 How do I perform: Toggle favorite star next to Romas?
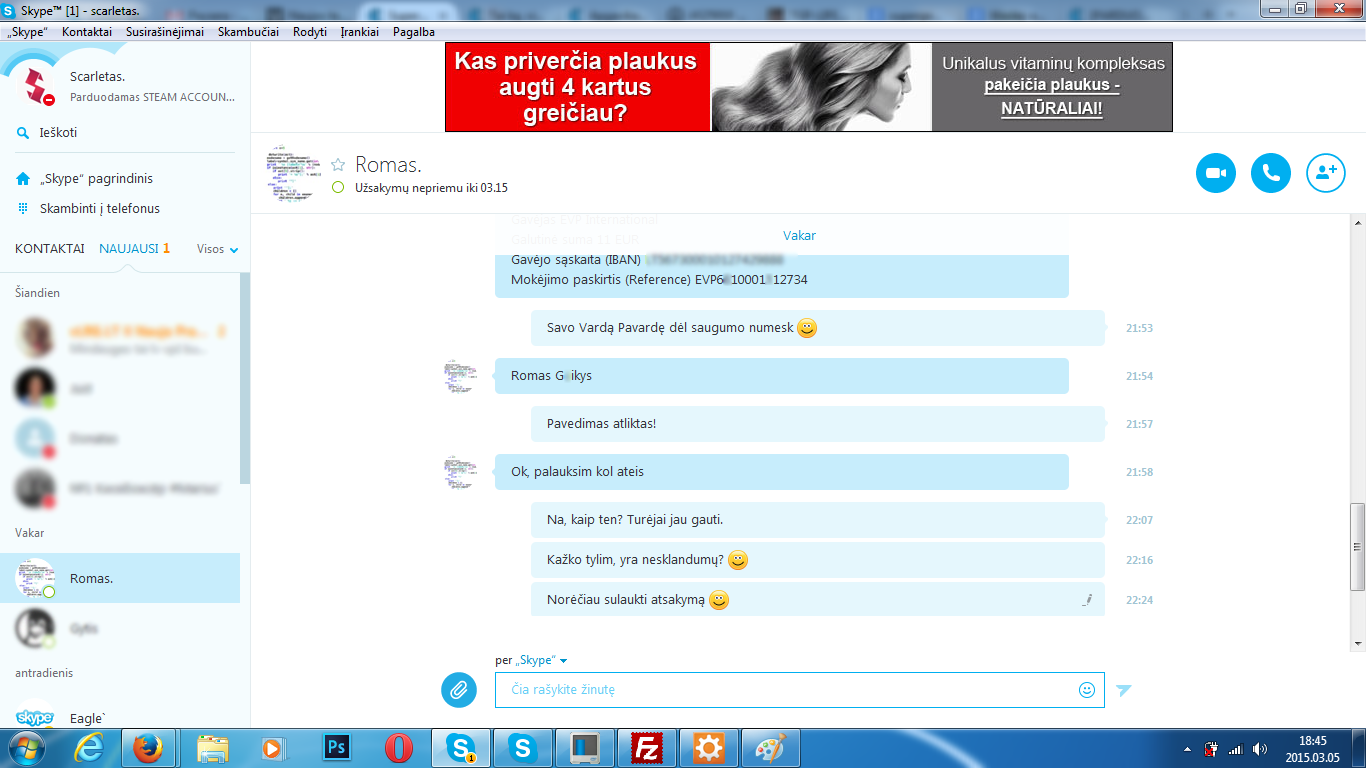coord(338,165)
